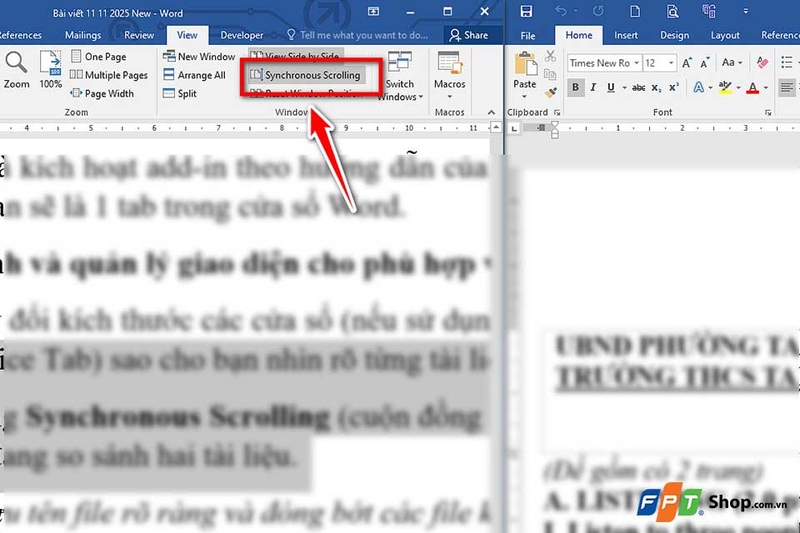
Task: Open underline style dropdown arrow
Action: click(624, 88)
